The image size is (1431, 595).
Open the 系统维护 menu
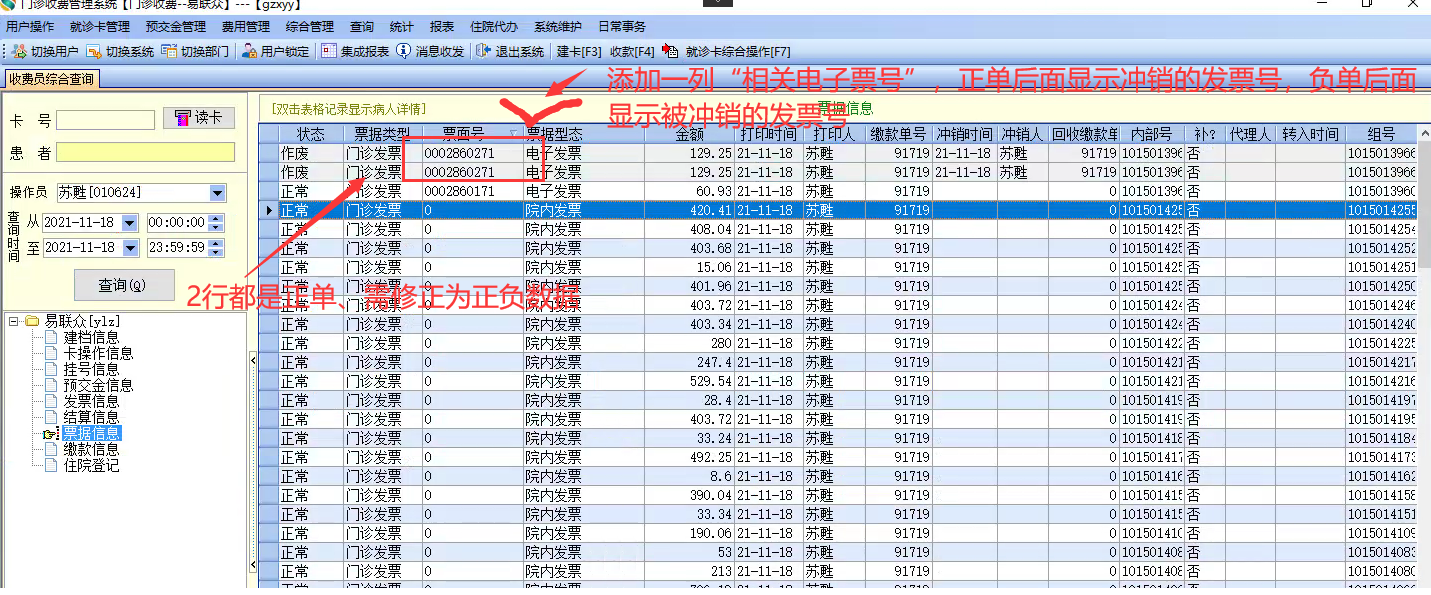558,27
